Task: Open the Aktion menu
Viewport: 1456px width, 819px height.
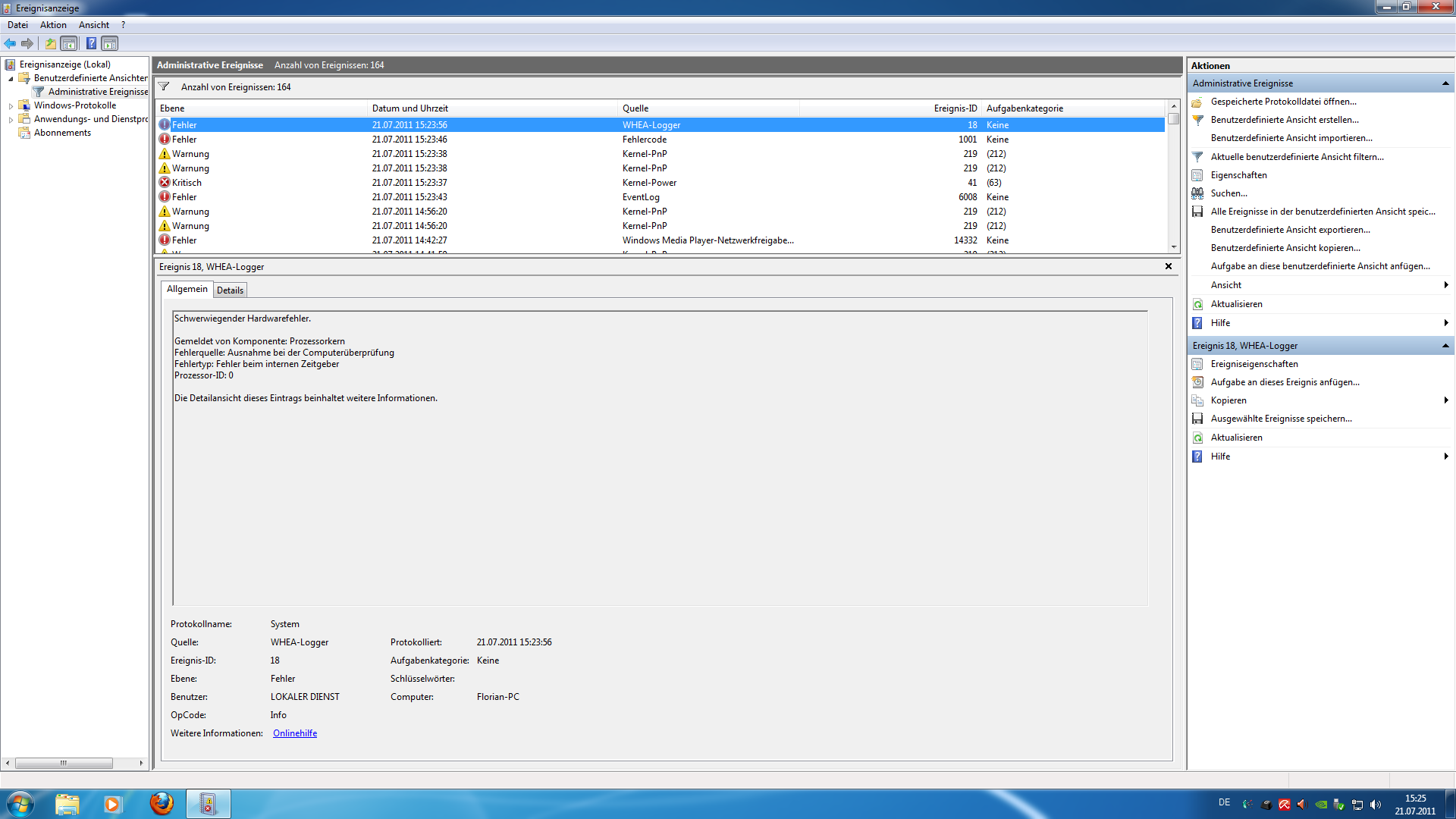Action: pyautogui.click(x=53, y=25)
